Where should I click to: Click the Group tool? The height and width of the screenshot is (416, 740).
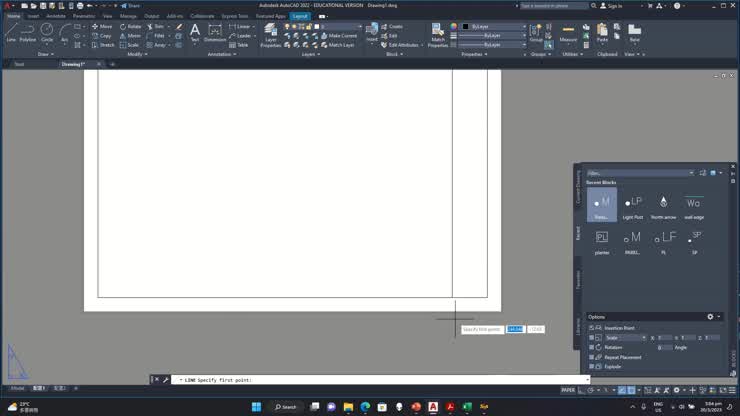click(536, 33)
